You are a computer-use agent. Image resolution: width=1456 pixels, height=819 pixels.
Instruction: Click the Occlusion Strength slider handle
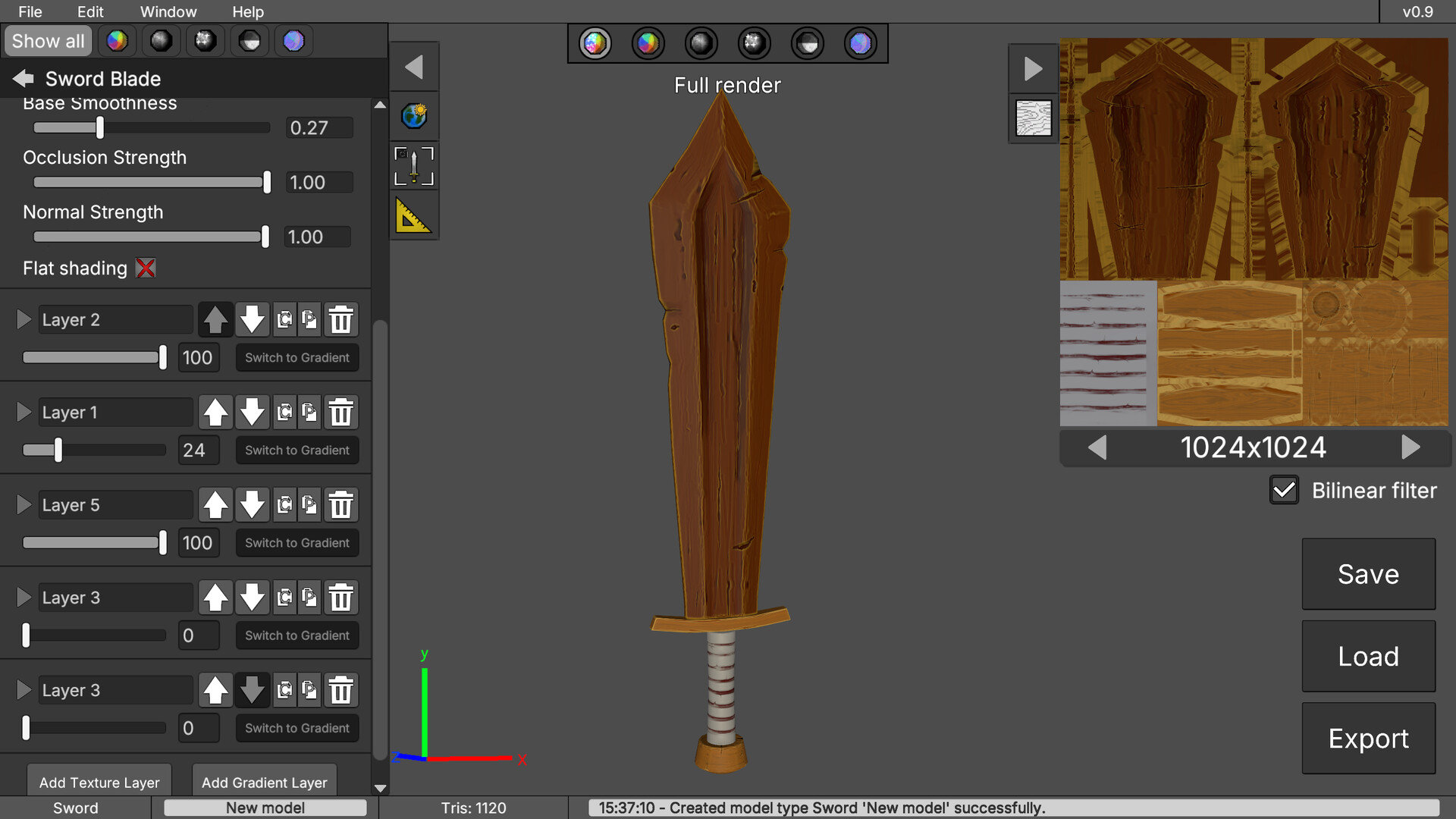(x=267, y=182)
